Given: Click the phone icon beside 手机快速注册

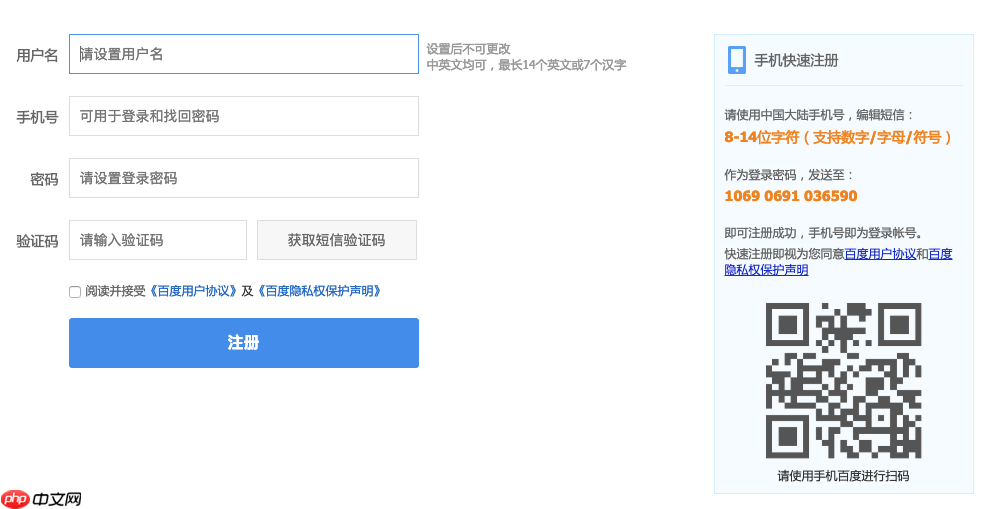Looking at the screenshot, I should tap(737, 60).
